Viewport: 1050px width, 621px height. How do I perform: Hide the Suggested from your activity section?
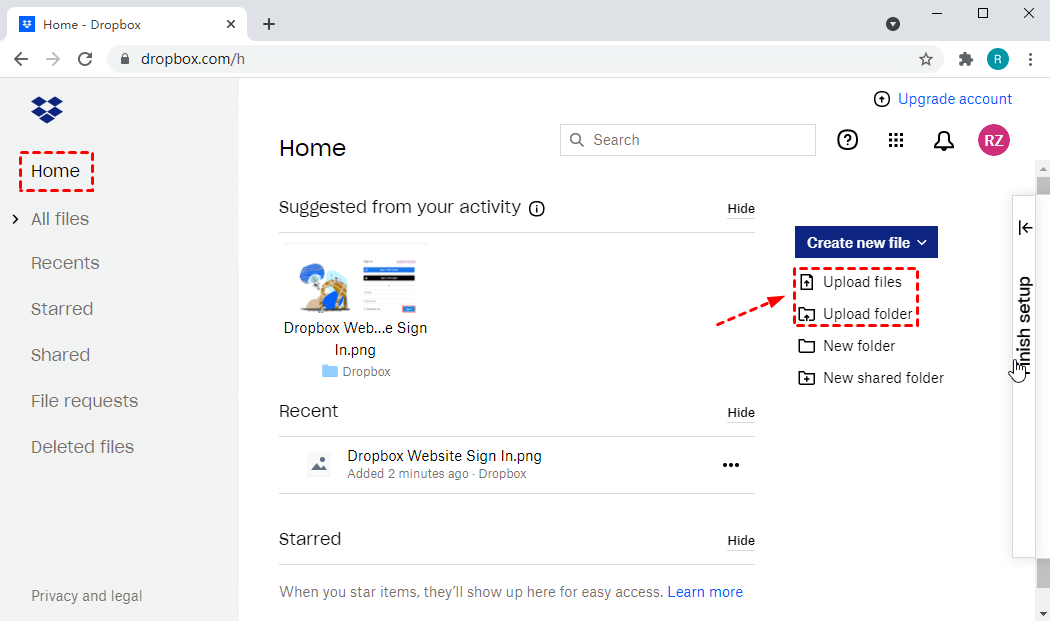coord(741,209)
